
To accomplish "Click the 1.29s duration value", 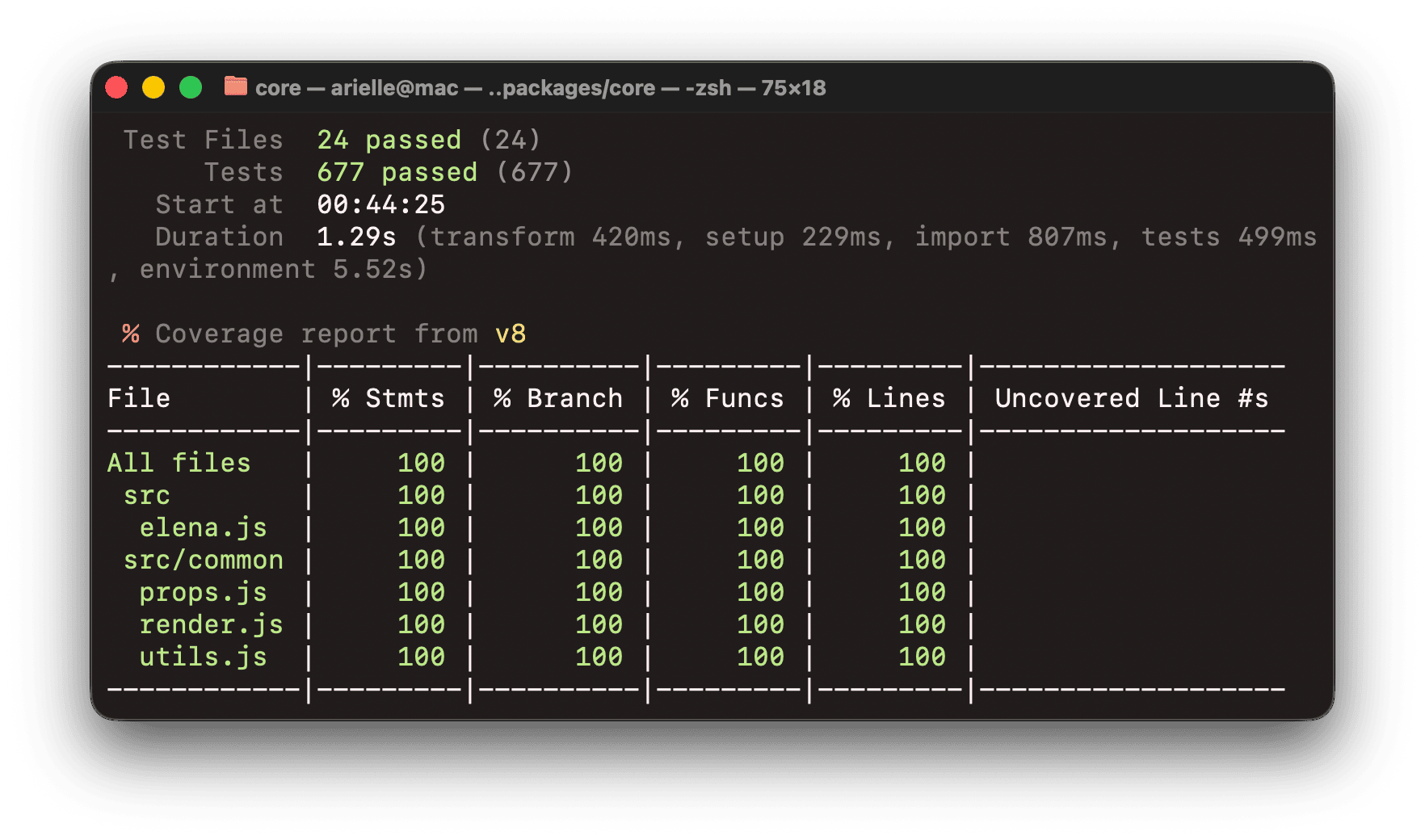I will tap(356, 237).
